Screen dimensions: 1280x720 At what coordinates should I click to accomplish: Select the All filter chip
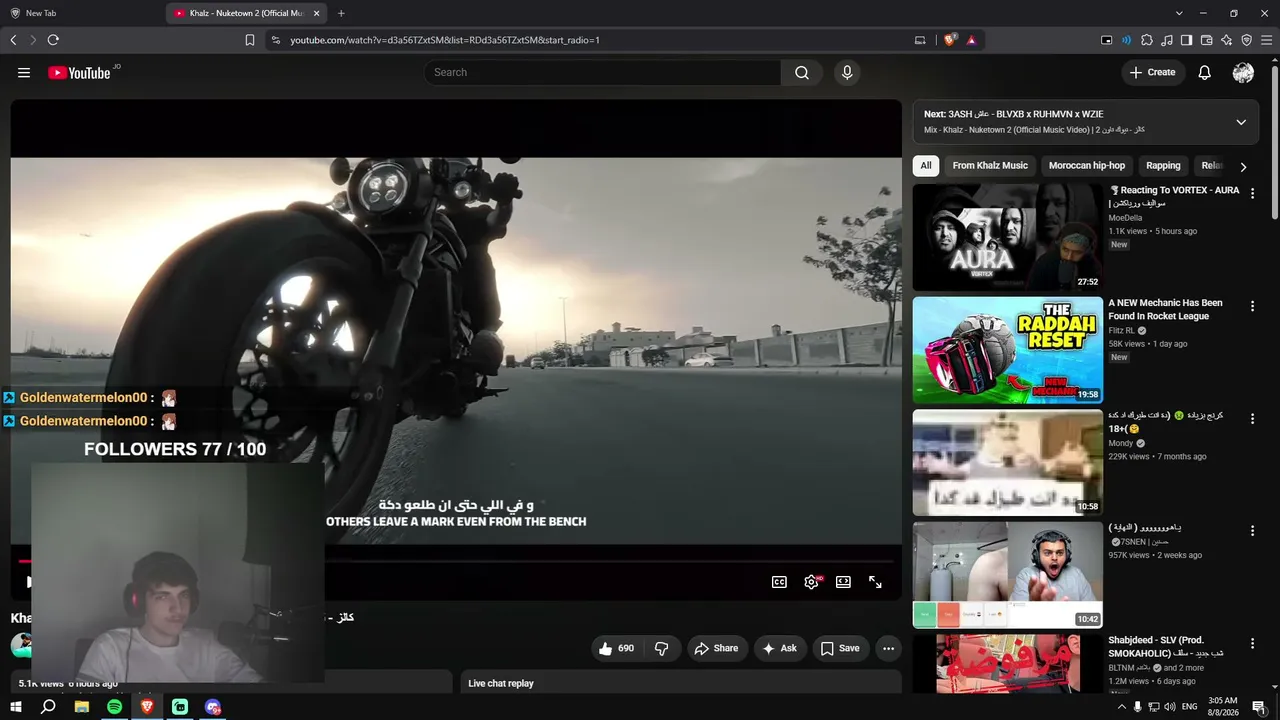click(926, 166)
